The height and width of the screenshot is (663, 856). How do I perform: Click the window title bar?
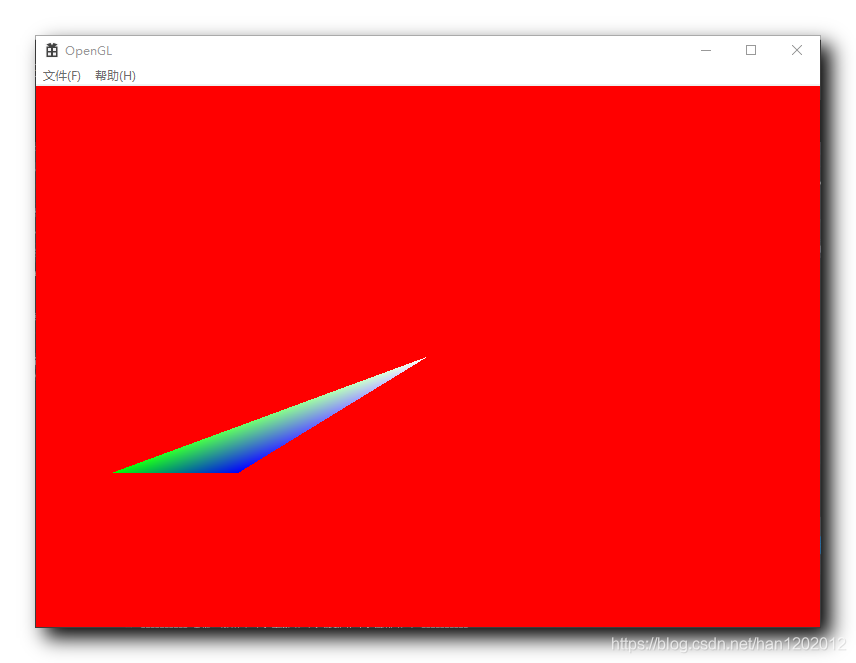(x=400, y=50)
